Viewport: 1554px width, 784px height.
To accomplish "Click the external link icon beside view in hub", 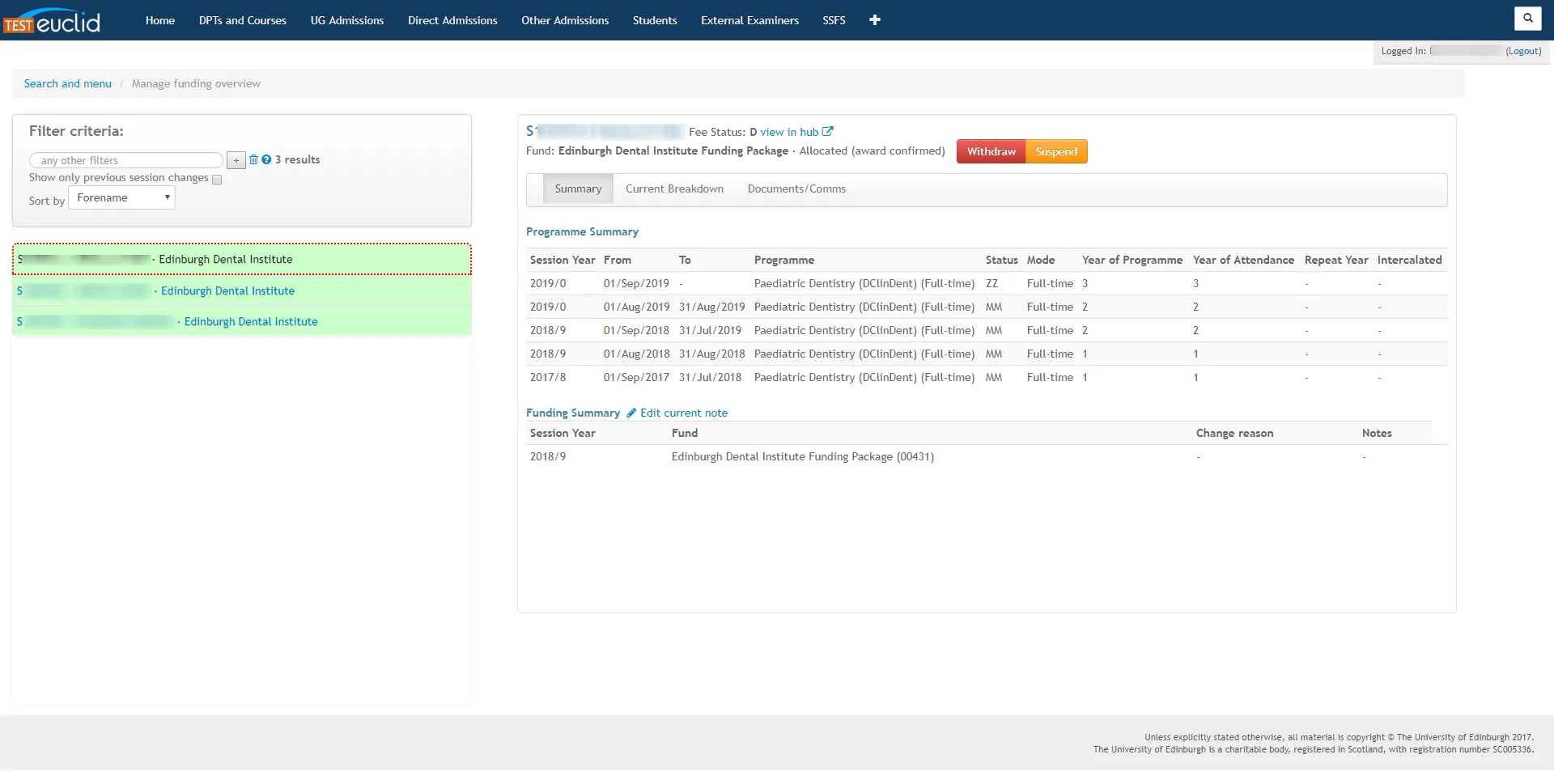I will coord(827,132).
